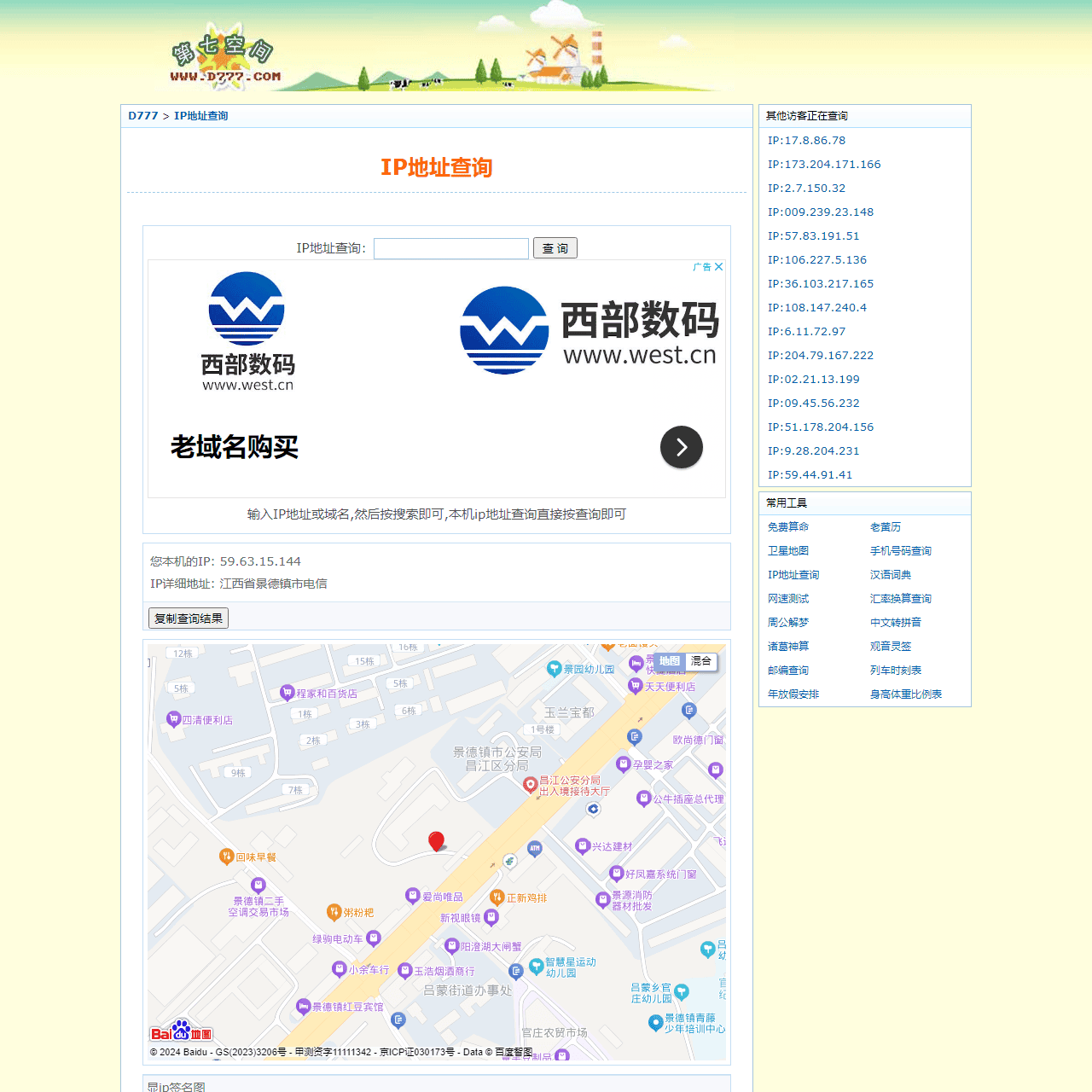Open the 诸葛神算 tool
Viewport: 1092px width, 1092px height.
788,647
